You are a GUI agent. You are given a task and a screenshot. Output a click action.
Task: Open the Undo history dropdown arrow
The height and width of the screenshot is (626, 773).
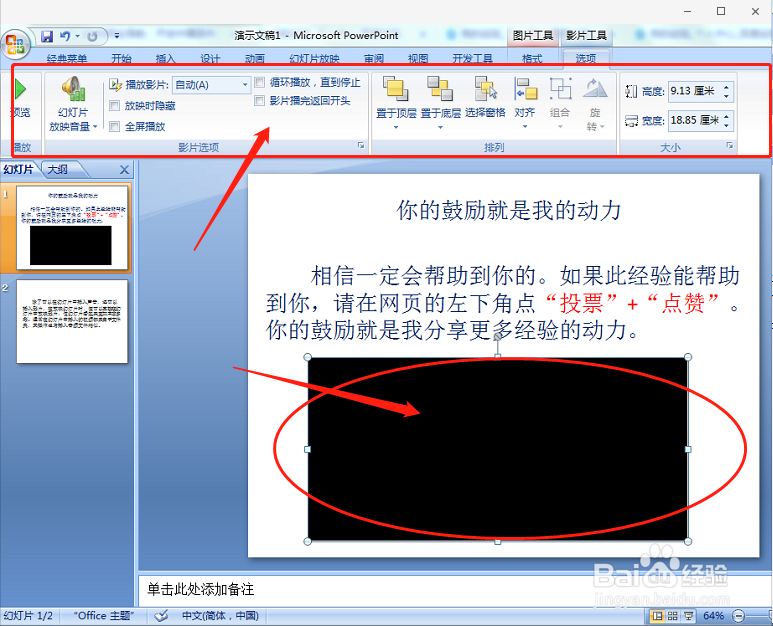tap(77, 36)
